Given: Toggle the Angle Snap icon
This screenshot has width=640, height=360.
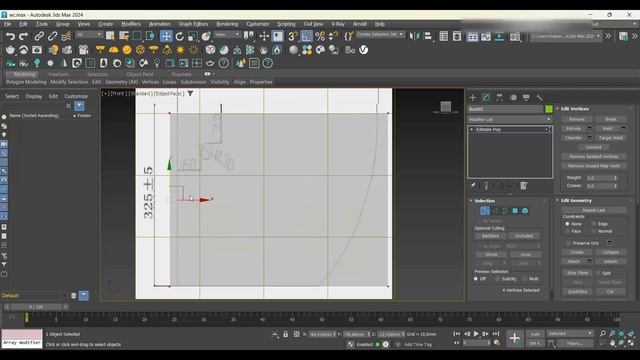Looking at the screenshot, I should (307, 36).
